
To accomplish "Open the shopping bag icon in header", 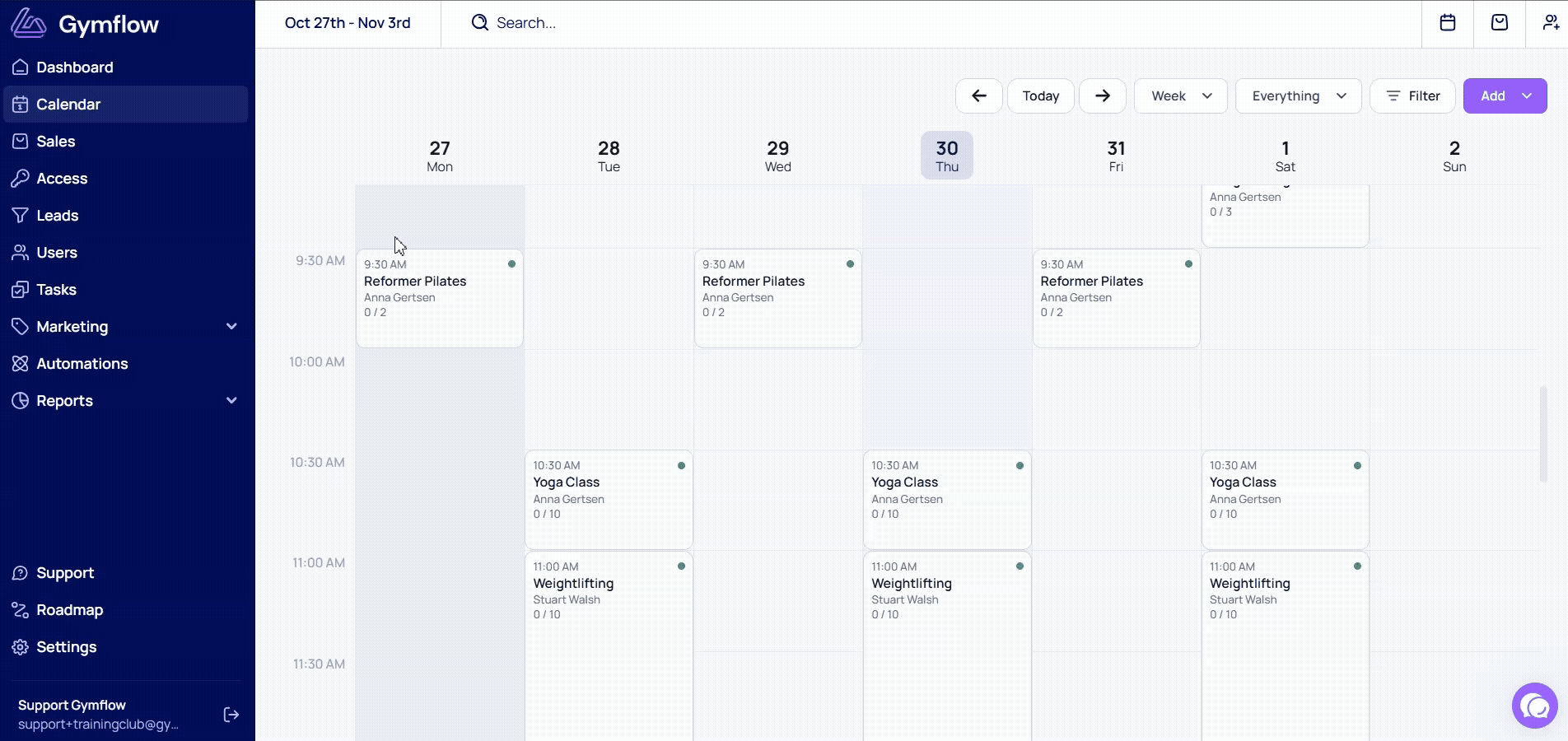I will (x=1499, y=23).
